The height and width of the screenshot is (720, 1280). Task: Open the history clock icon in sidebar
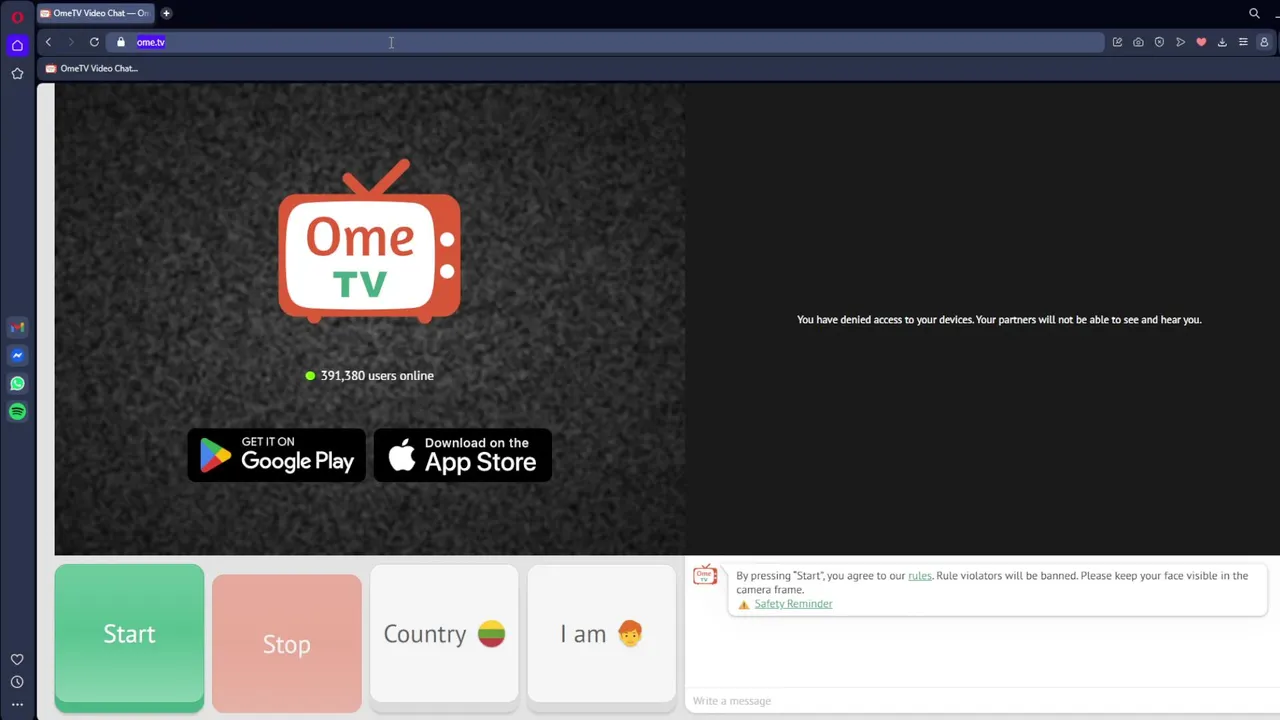(x=17, y=682)
